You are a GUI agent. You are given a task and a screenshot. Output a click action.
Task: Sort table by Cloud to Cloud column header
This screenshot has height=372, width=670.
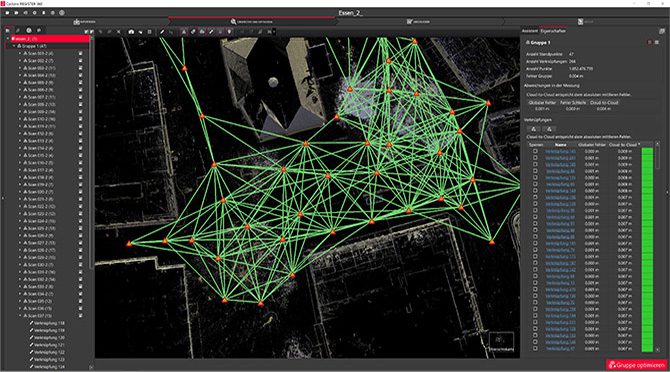pyautogui.click(x=624, y=145)
